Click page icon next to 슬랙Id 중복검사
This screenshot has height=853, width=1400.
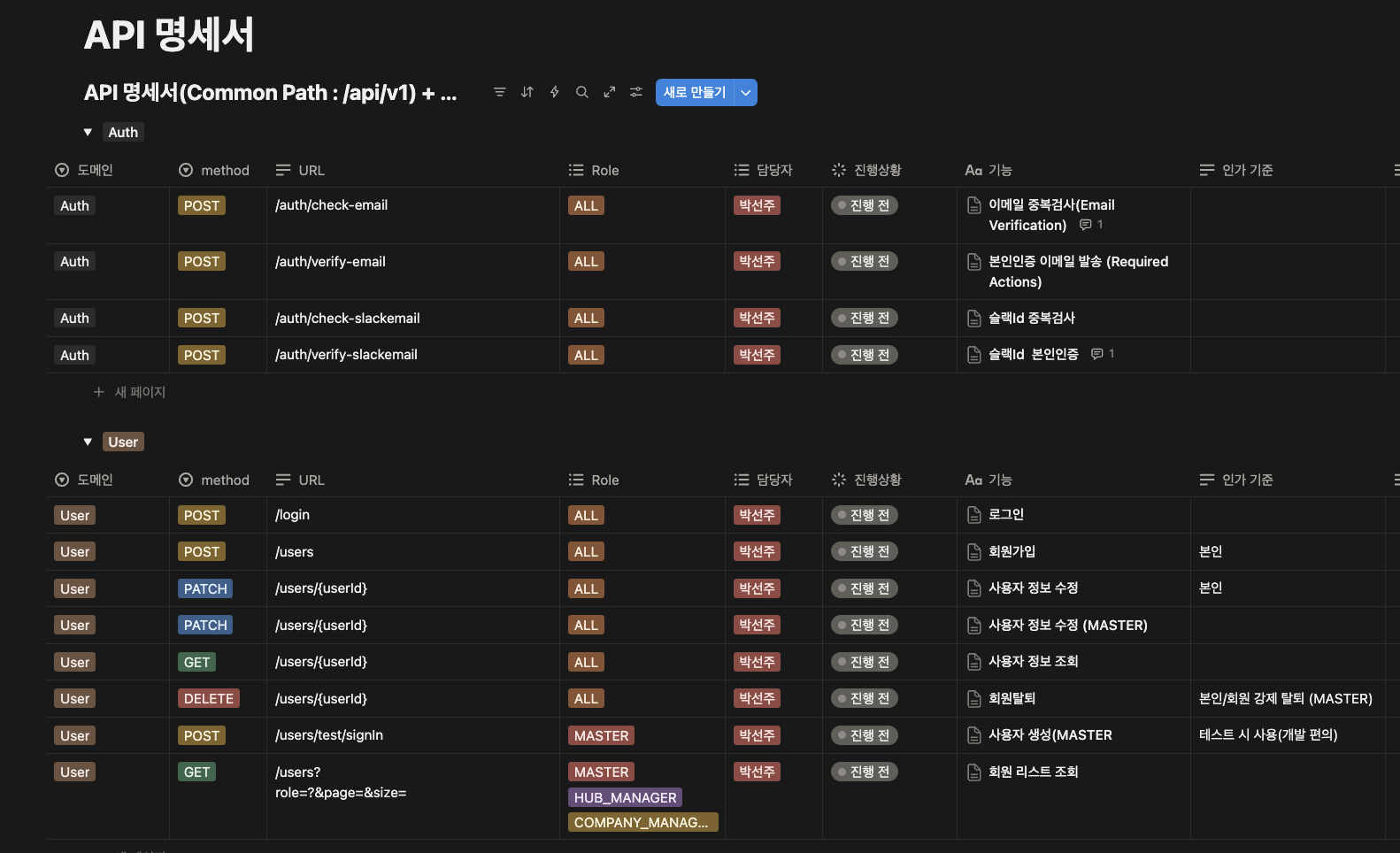(974, 319)
